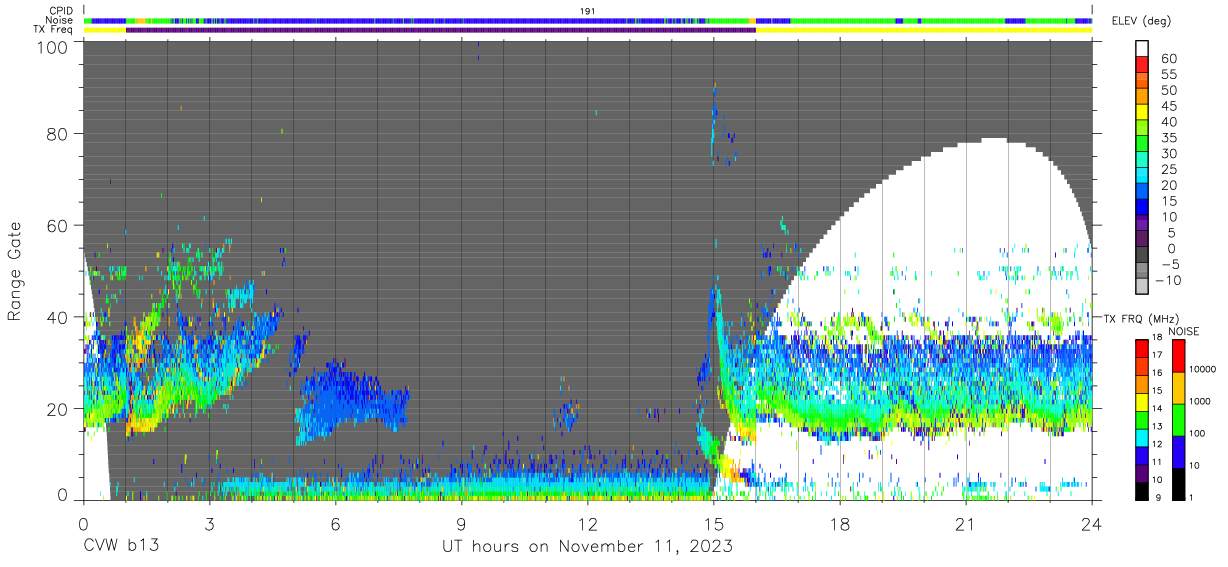Select the 'CPID' row label
The image size is (1228, 567).
tap(59, 11)
